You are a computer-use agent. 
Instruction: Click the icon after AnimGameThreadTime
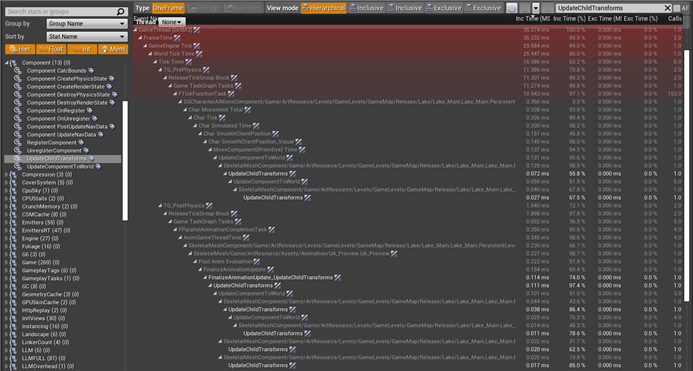coord(246,237)
